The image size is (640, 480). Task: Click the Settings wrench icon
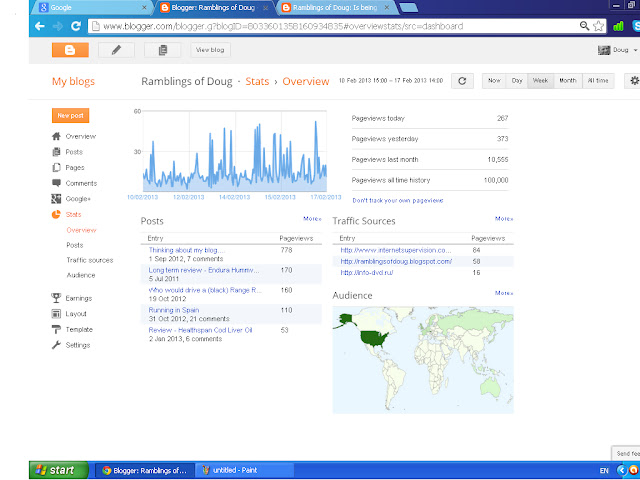(x=56, y=345)
